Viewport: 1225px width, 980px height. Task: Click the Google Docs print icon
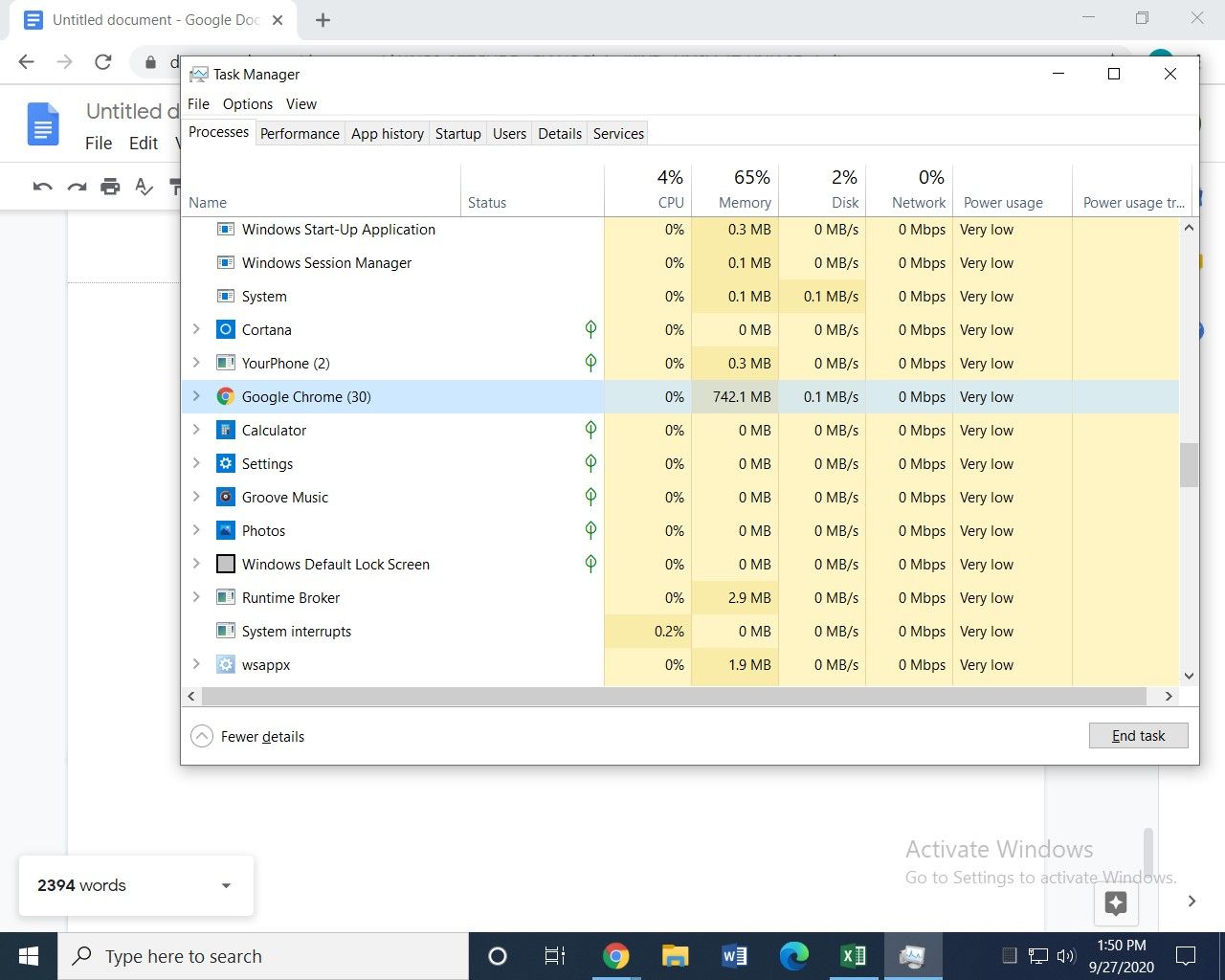111,187
